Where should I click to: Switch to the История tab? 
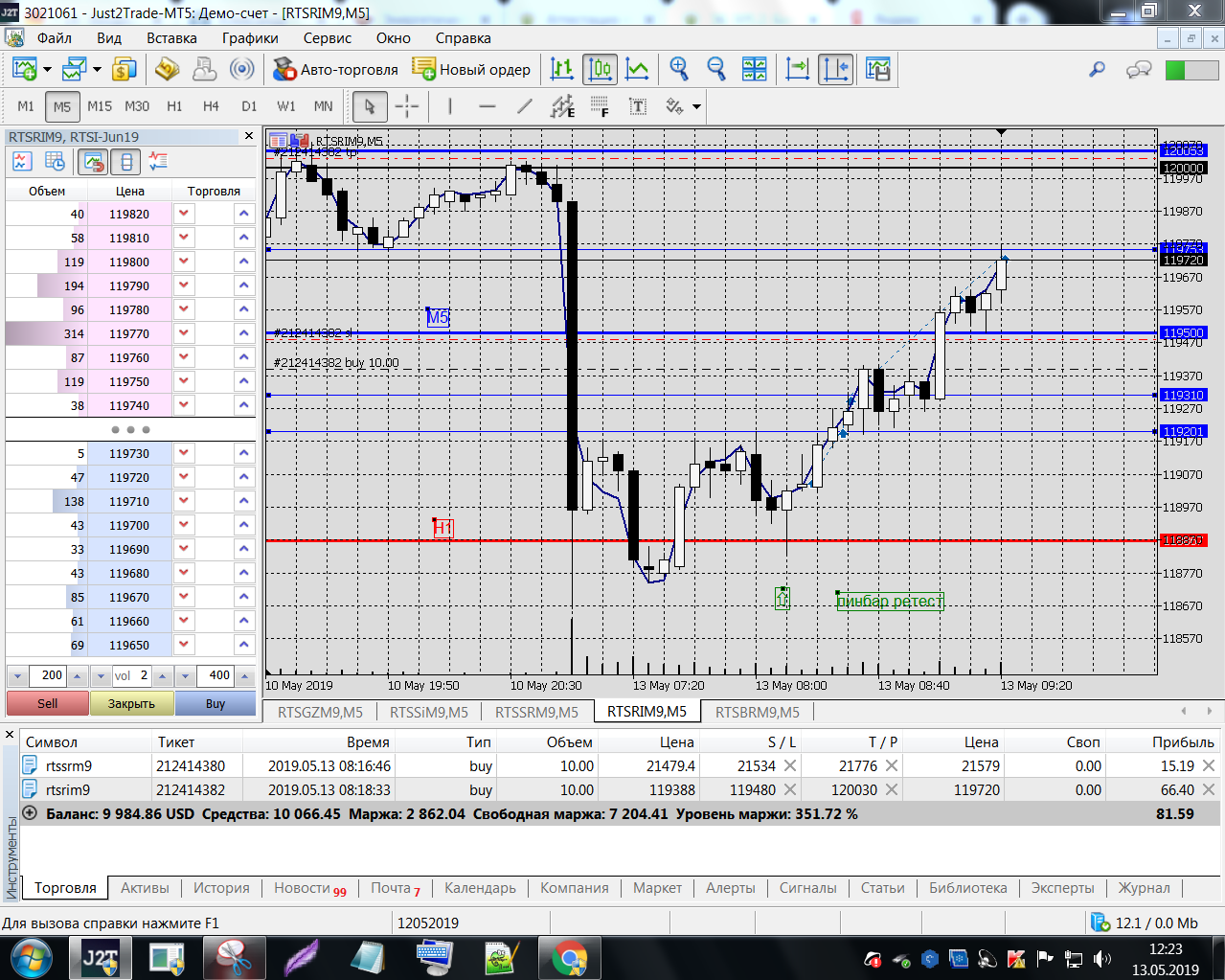[221, 888]
